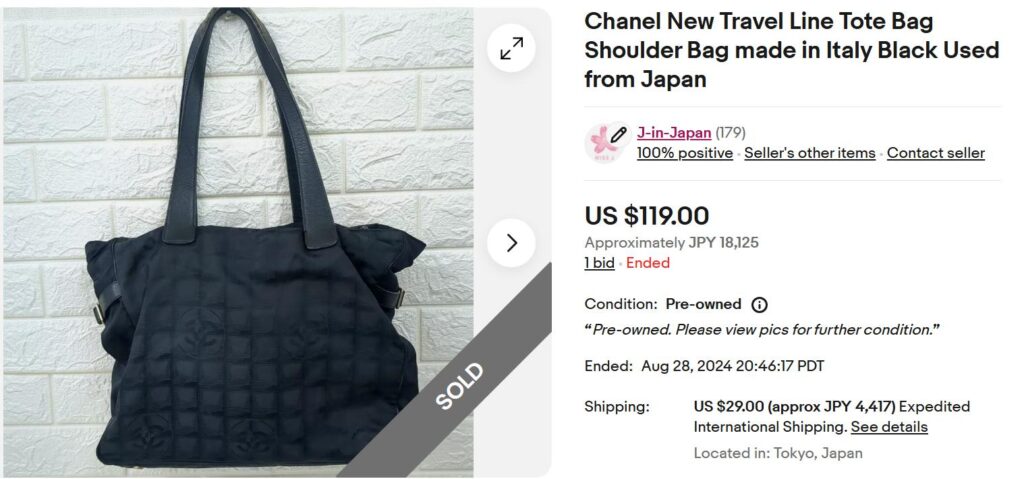The width and height of the screenshot is (1024, 479).
Task: Click the Chanel tote bag main photo
Action: pyautogui.click(x=238, y=242)
